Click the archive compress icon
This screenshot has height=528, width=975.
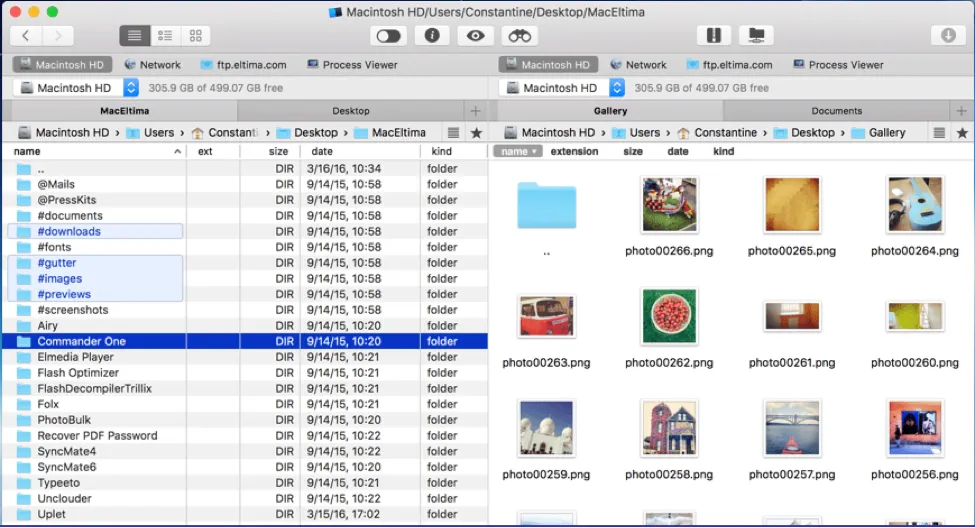tap(713, 36)
